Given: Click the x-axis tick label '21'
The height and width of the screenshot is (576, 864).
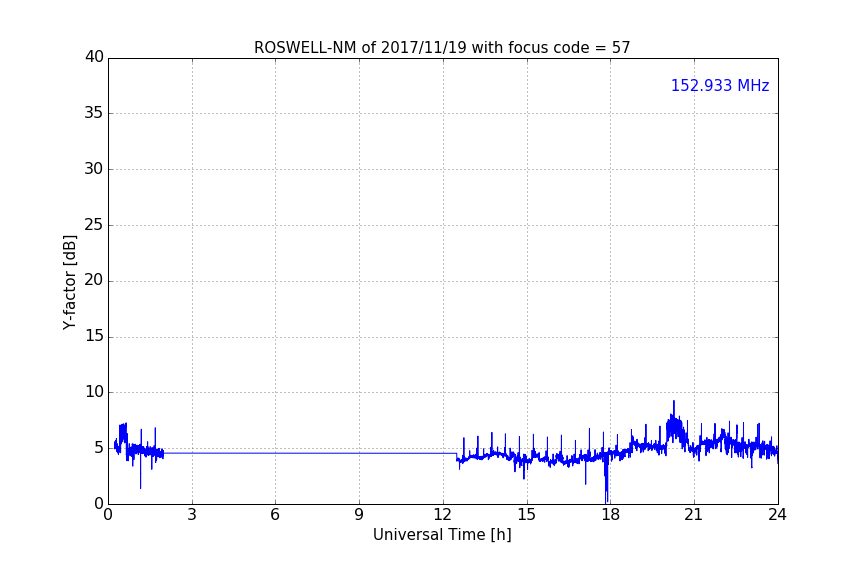Looking at the screenshot, I should pos(694,515).
